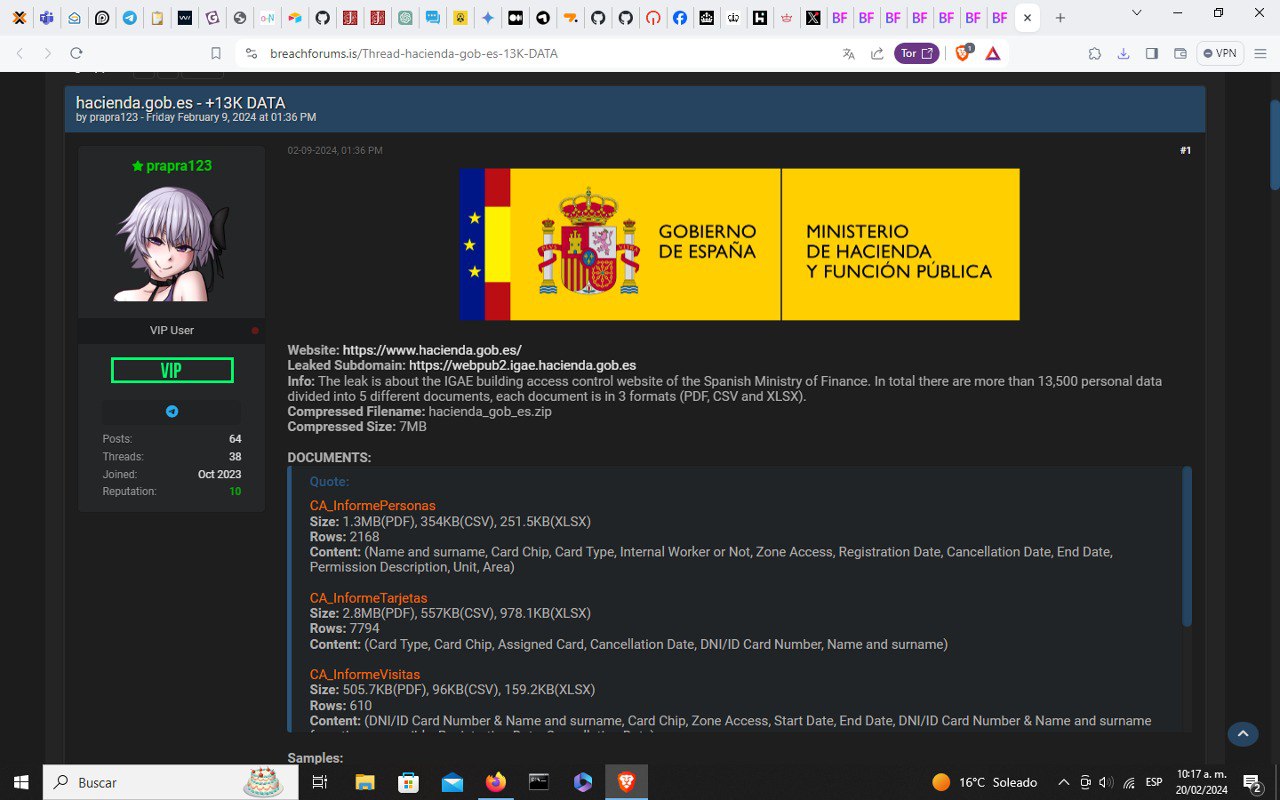The width and height of the screenshot is (1280, 800).
Task: Open the terminal app on taskbar
Action: (540, 782)
